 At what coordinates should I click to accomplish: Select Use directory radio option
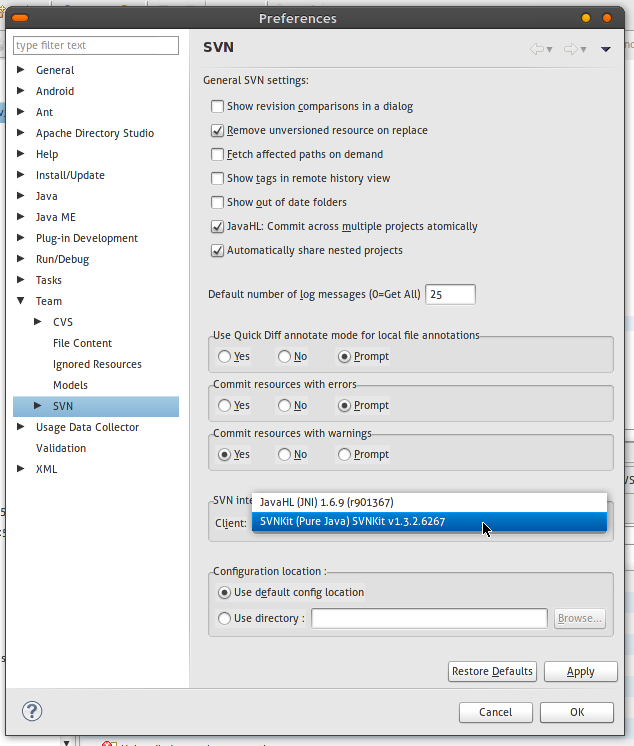pyautogui.click(x=224, y=619)
